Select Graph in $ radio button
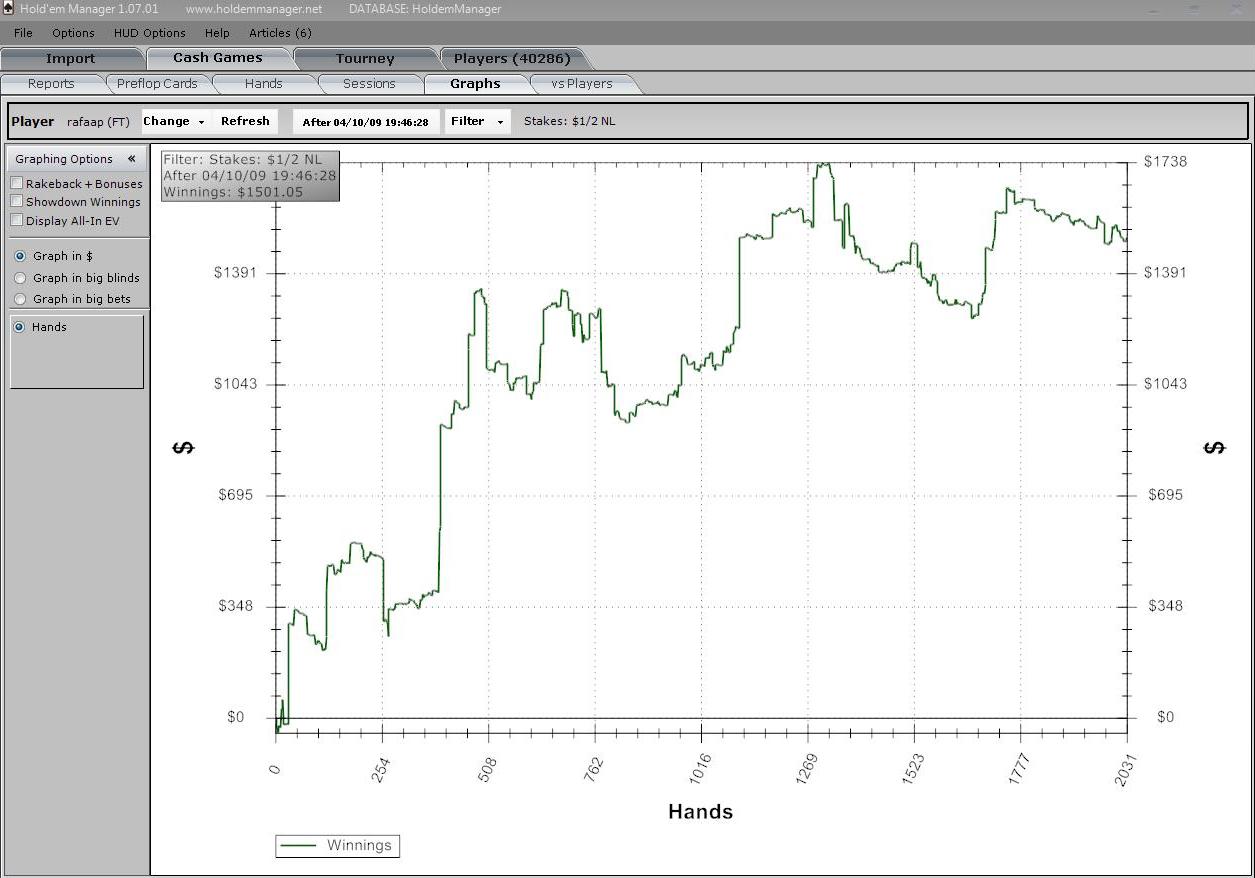This screenshot has height=878, width=1255. pos(20,256)
